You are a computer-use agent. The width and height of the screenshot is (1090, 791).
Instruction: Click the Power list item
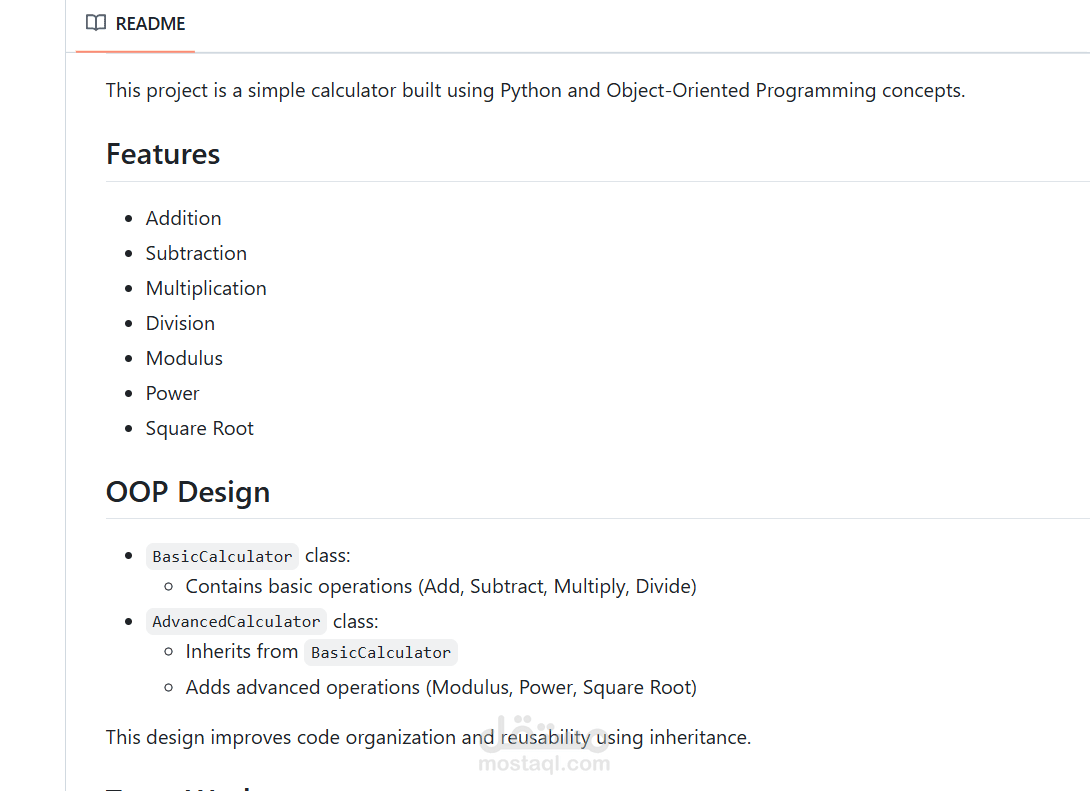[172, 393]
